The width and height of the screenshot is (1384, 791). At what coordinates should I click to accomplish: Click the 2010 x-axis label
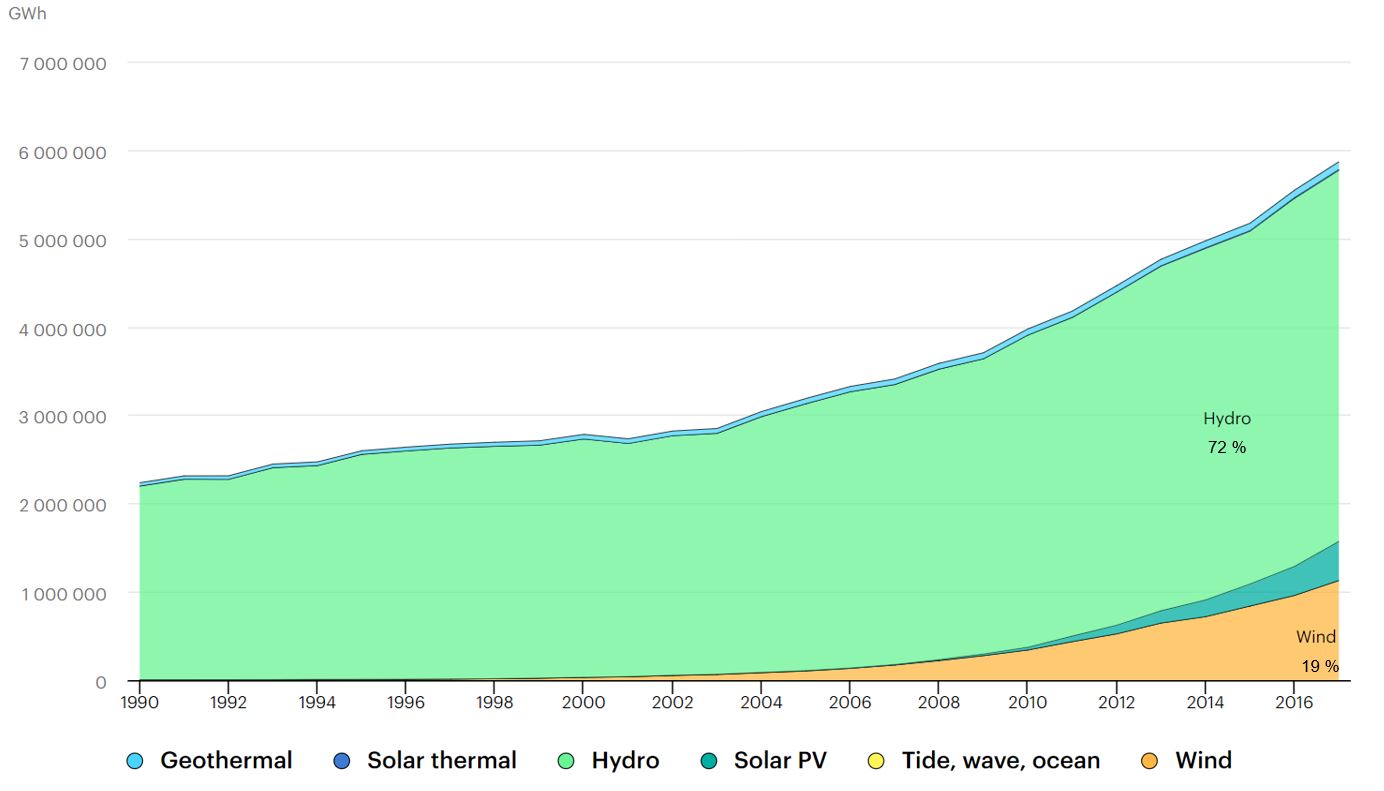(x=1026, y=702)
